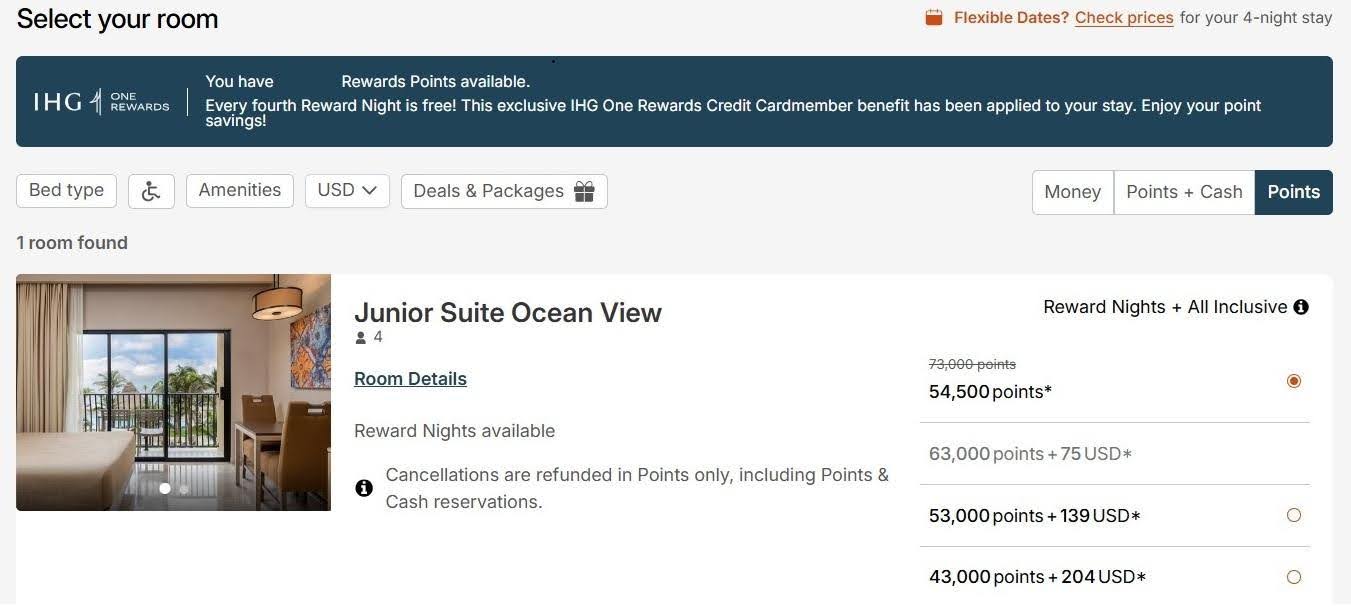Click second carousel dot on room photo
This screenshot has height=607, width=1351.
[184, 489]
